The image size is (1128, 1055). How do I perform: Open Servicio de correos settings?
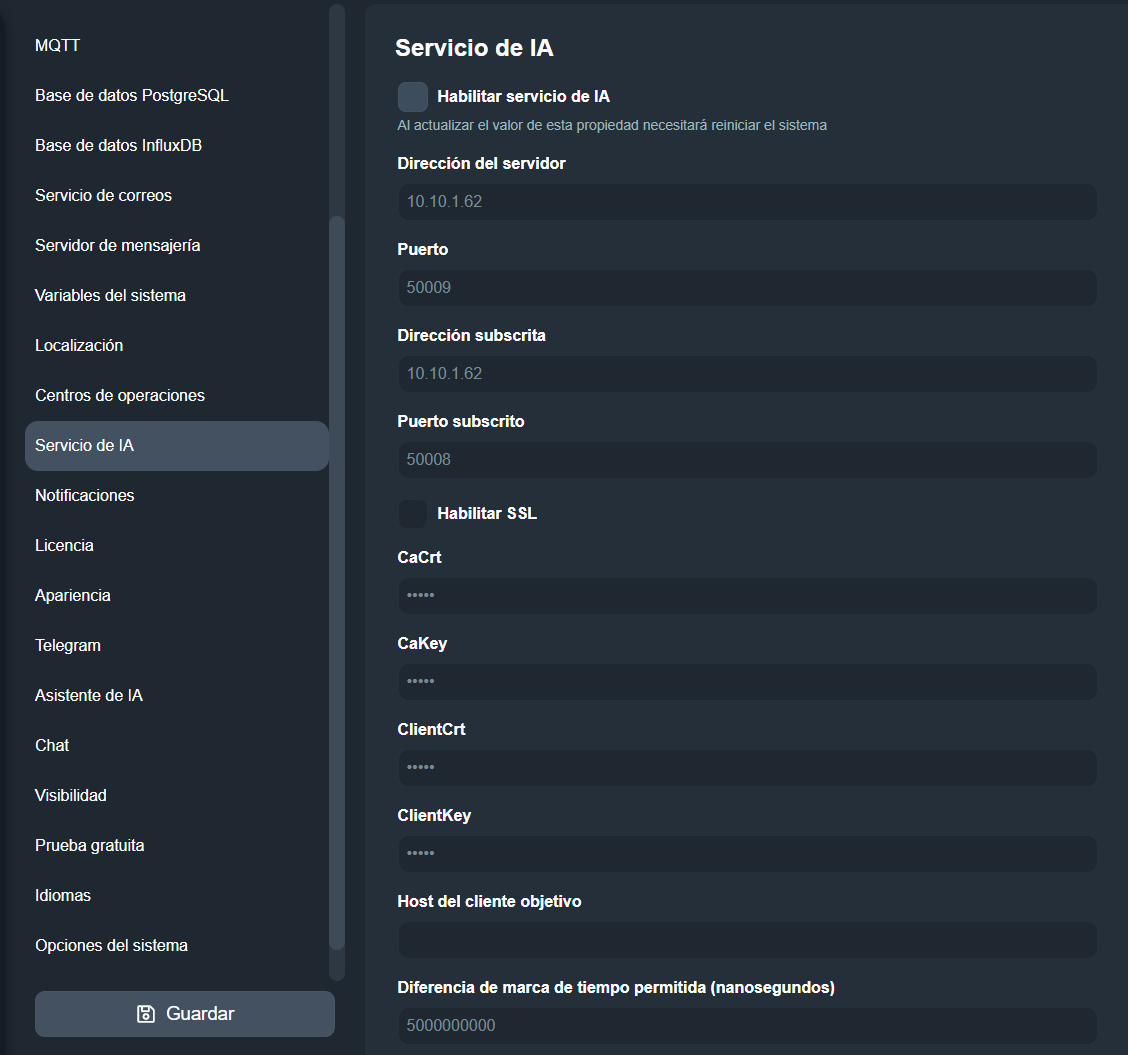coord(103,196)
